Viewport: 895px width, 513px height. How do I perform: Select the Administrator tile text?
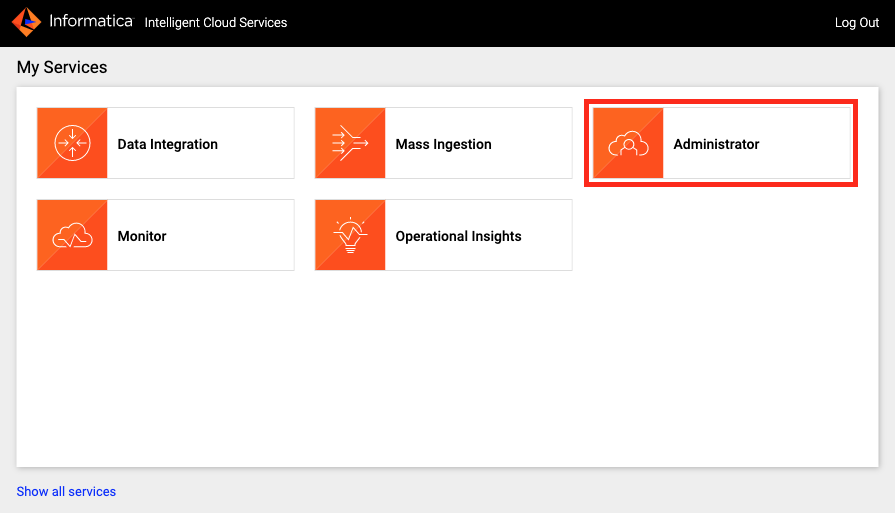[x=716, y=144]
